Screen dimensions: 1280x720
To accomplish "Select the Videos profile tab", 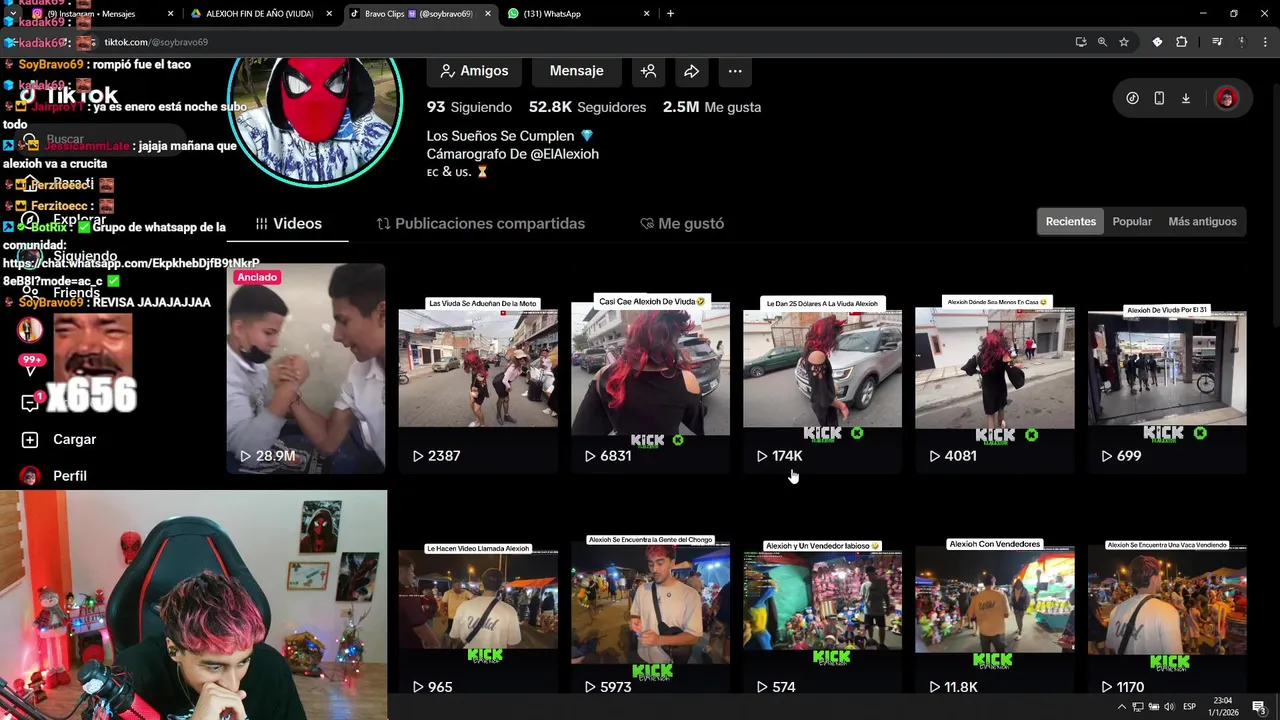I will 288,223.
